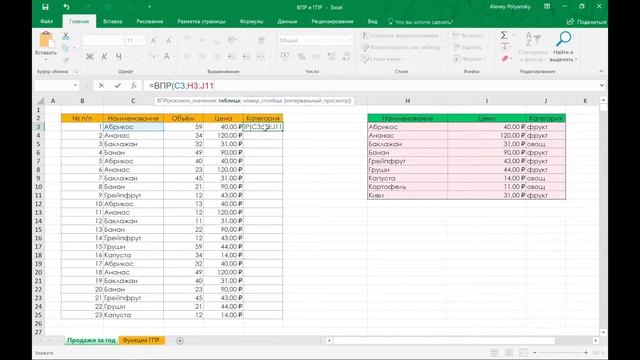Viewport: 640px width, 360px height.
Task: Click the Clear eraser icon
Action: pos(505,58)
